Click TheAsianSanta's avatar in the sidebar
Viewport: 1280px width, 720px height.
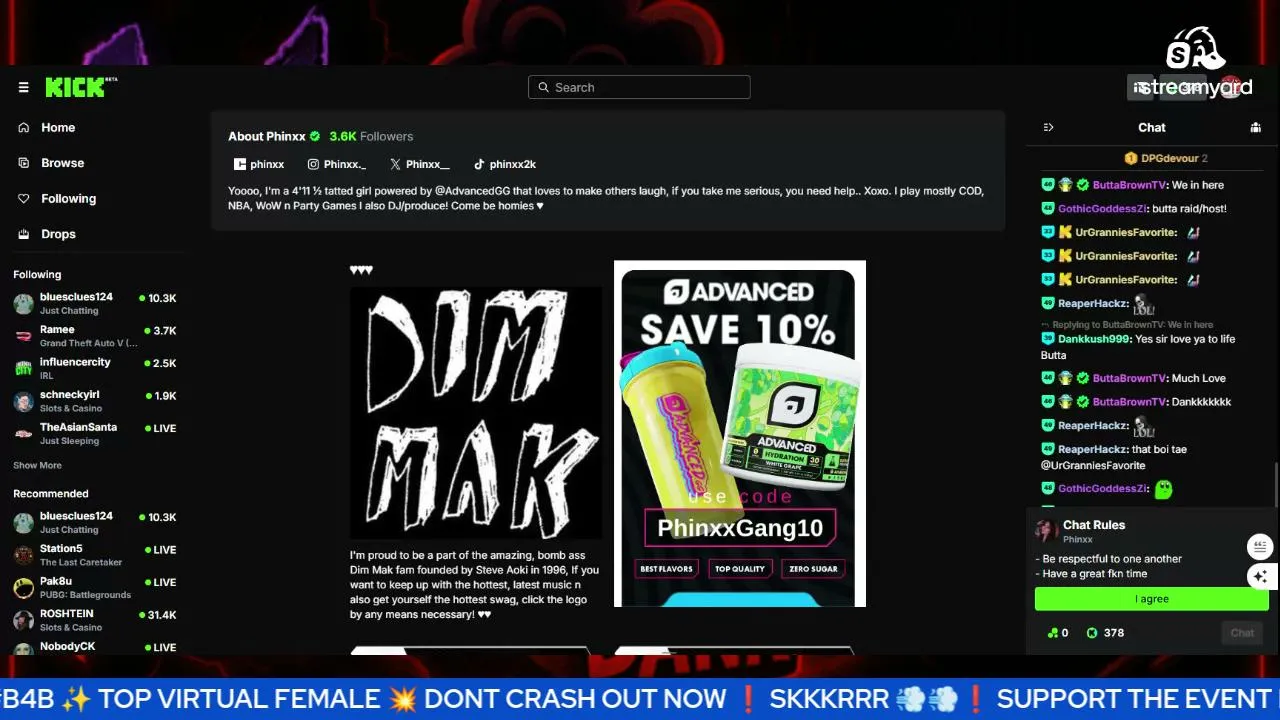pyautogui.click(x=23, y=433)
